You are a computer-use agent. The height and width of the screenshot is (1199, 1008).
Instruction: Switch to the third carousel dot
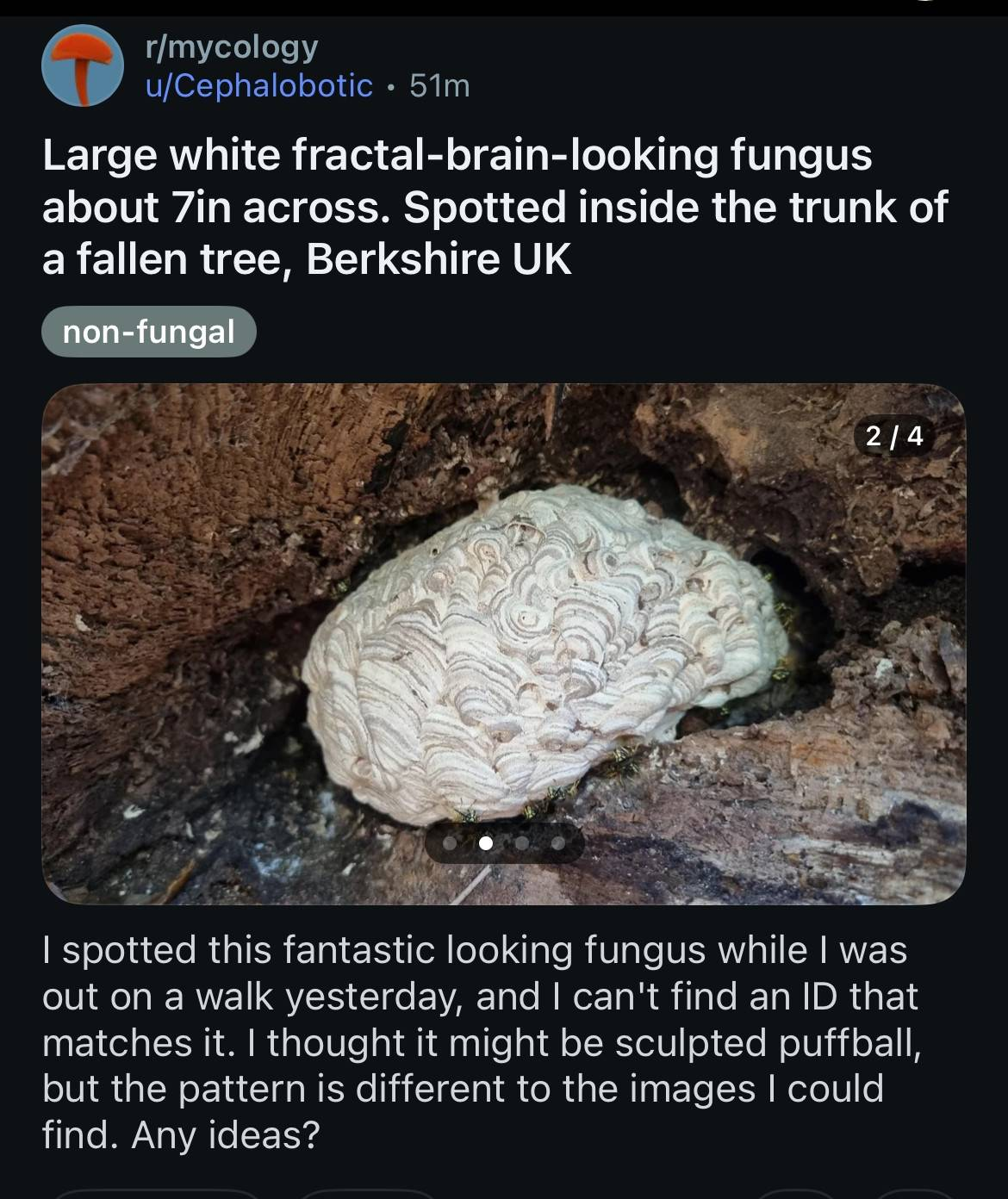pyautogui.click(x=522, y=843)
